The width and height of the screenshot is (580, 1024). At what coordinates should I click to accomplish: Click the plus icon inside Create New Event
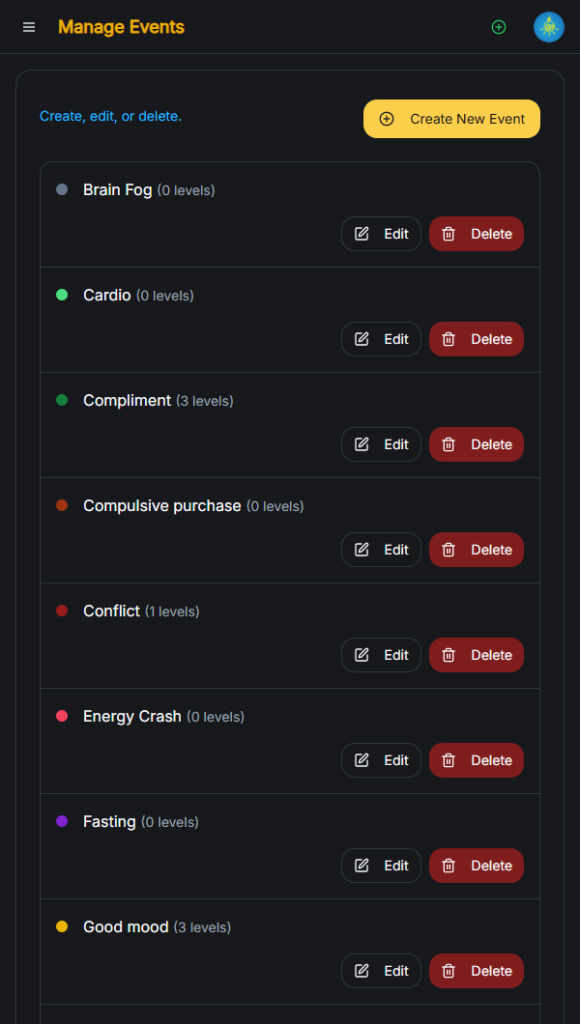click(386, 118)
